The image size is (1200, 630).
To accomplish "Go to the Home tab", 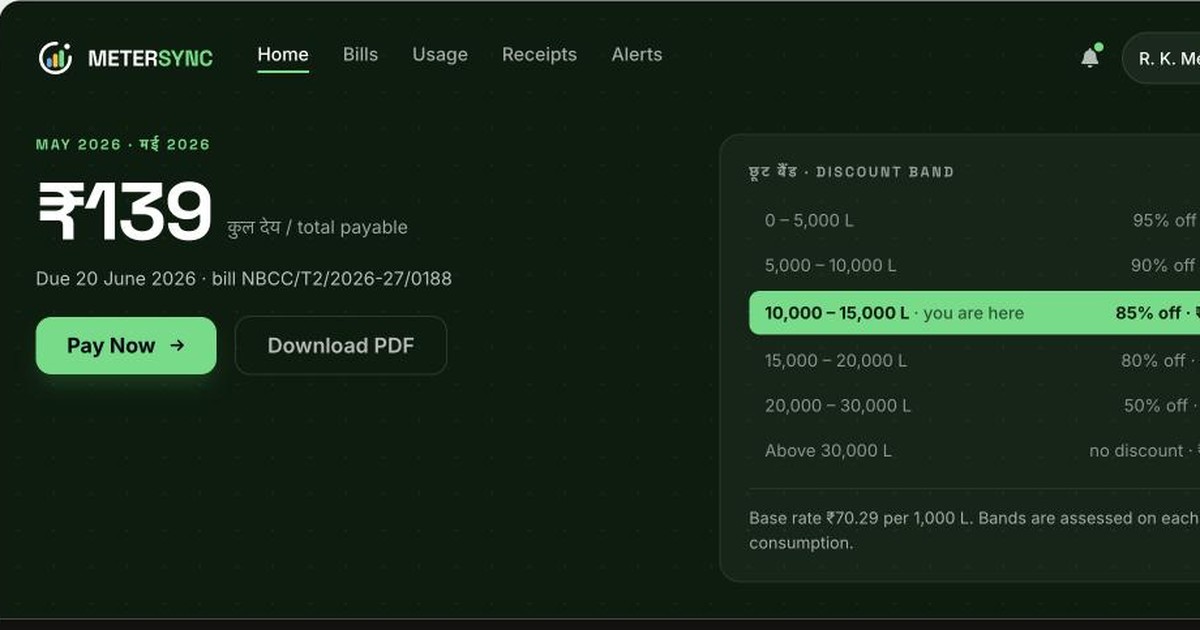I will [x=283, y=55].
